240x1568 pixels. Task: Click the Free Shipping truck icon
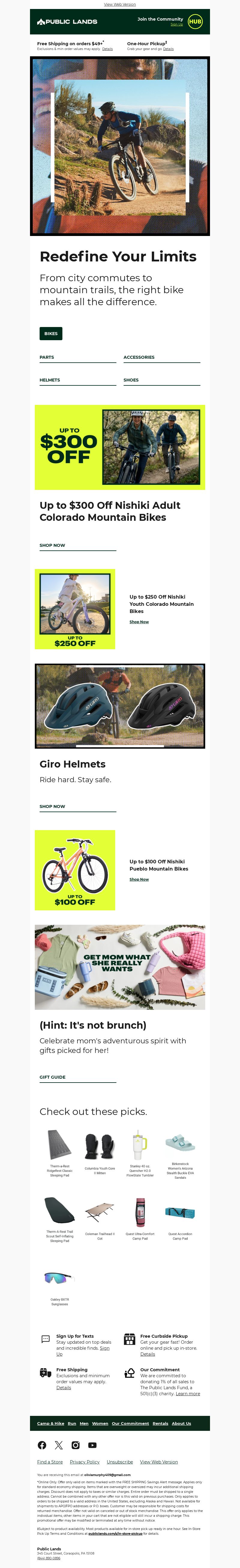point(45,1373)
